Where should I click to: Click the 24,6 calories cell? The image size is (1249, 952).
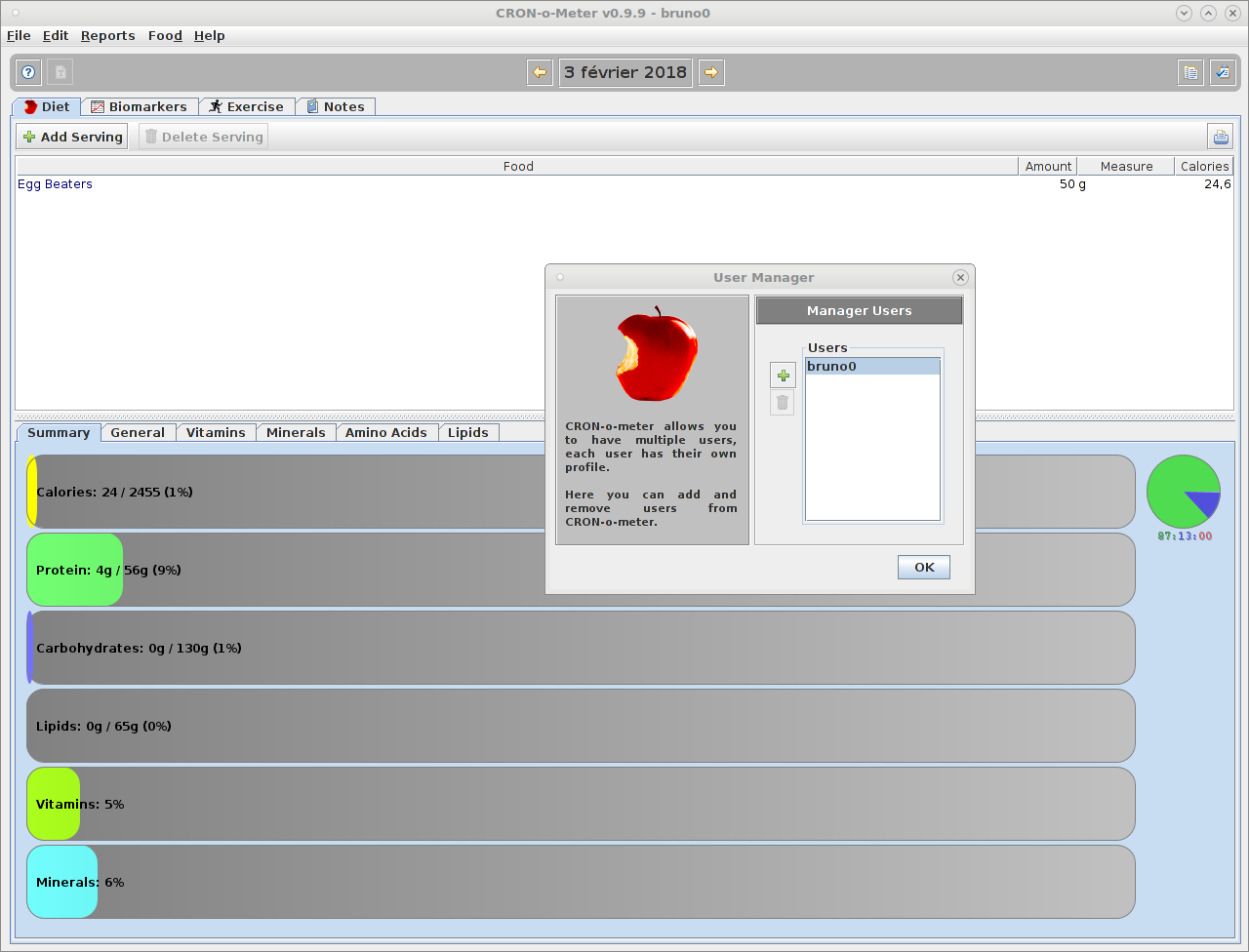click(x=1204, y=184)
